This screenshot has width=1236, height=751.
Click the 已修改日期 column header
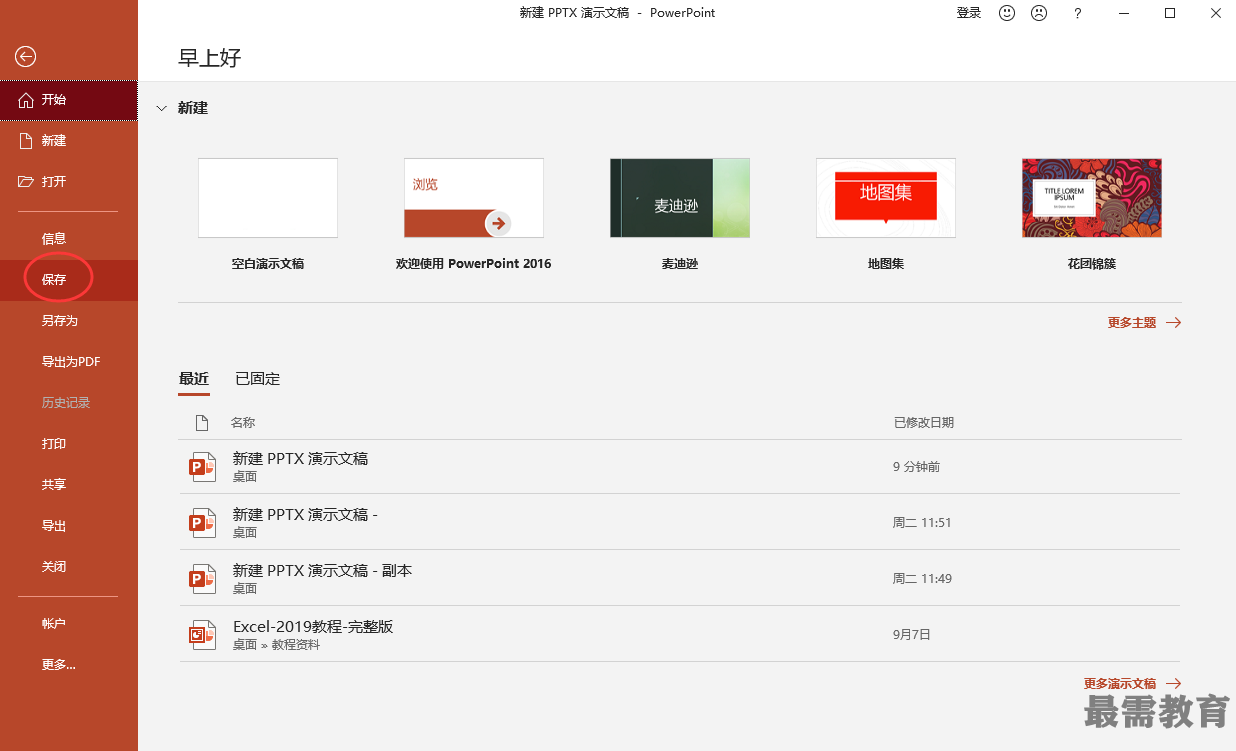(924, 423)
